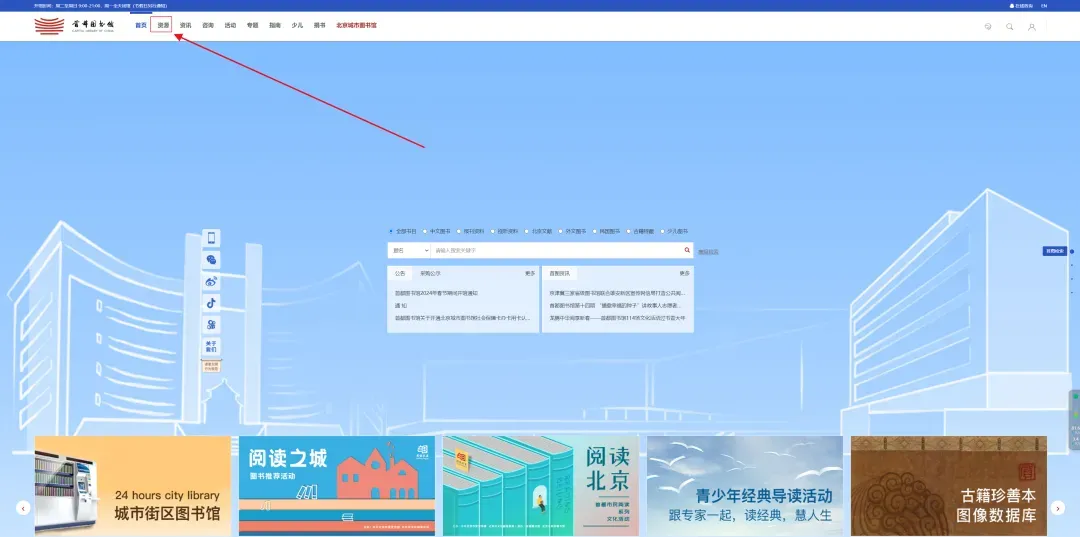Open the user account icon in header
This screenshot has width=1080, height=537.
coord(1032,26)
